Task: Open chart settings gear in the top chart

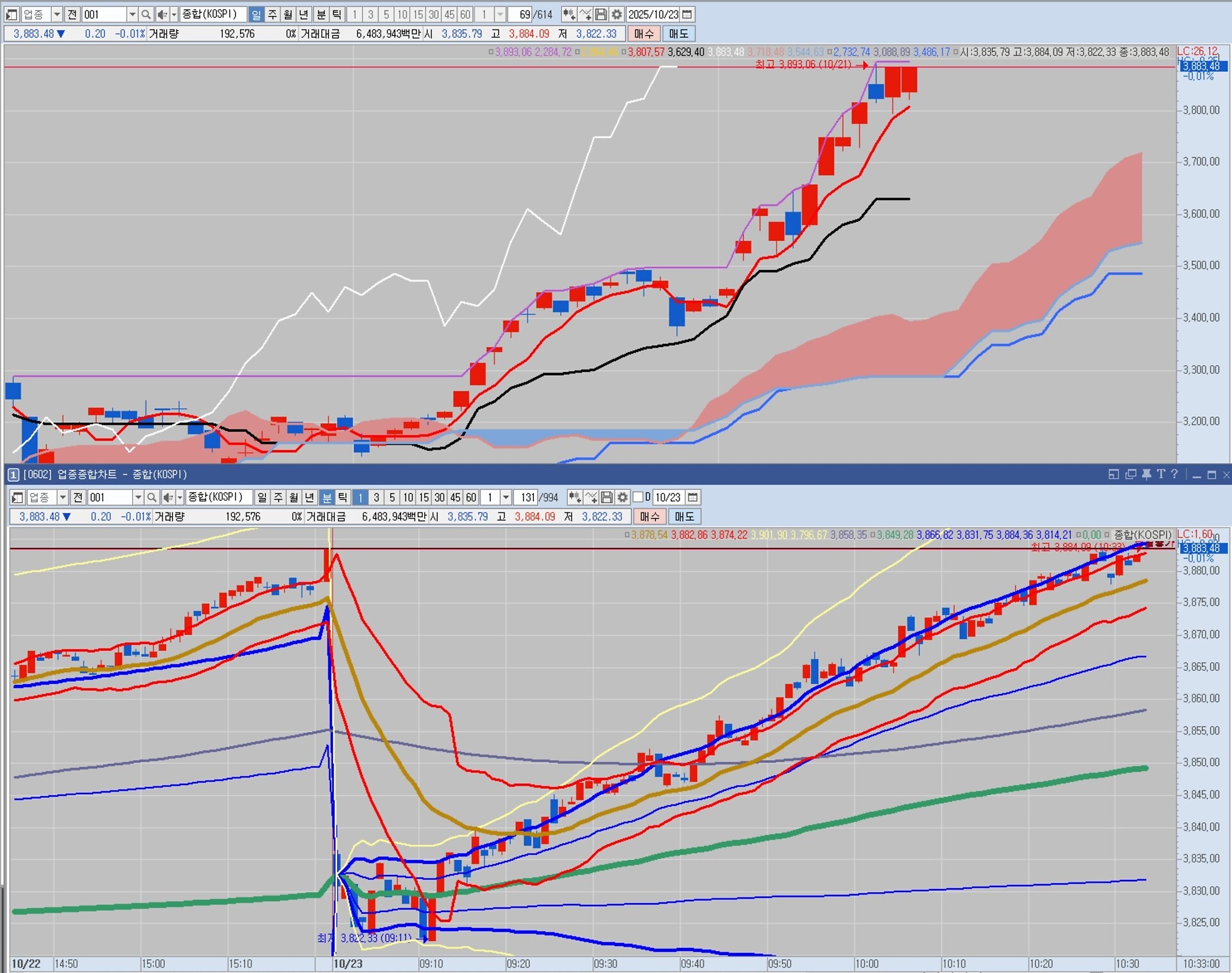Action: [617, 14]
